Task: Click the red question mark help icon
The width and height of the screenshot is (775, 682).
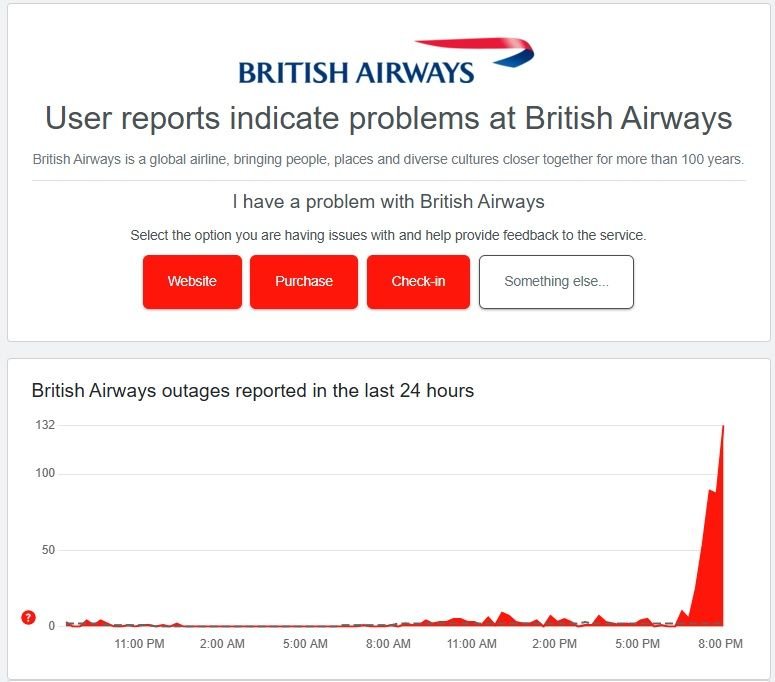Action: tap(28, 618)
